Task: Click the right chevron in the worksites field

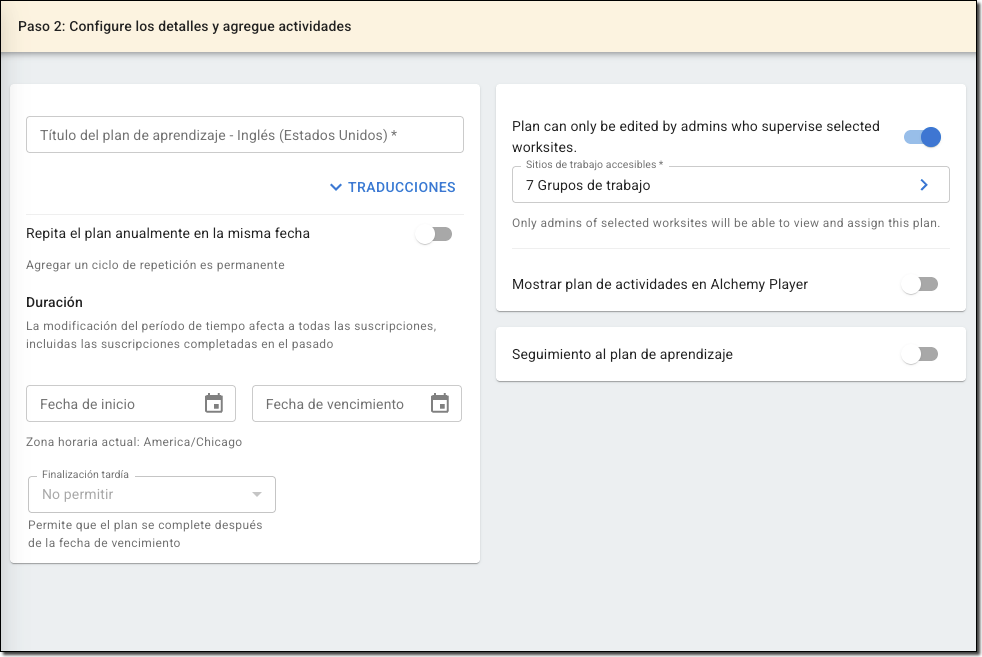Action: coord(924,185)
